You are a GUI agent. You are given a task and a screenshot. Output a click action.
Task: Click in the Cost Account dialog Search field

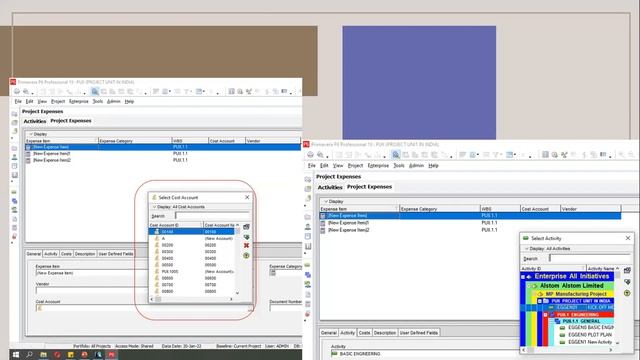point(212,216)
